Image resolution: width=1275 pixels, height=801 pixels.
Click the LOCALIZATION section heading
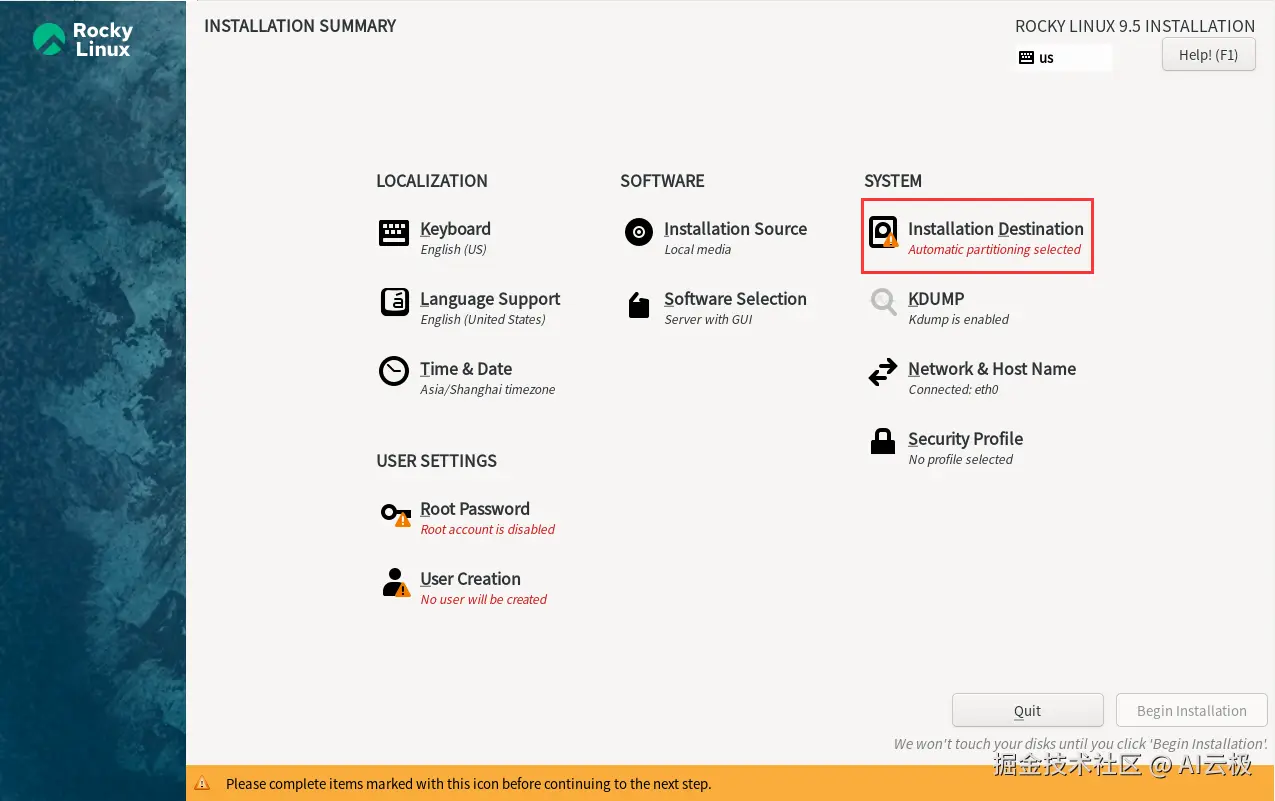pos(432,181)
